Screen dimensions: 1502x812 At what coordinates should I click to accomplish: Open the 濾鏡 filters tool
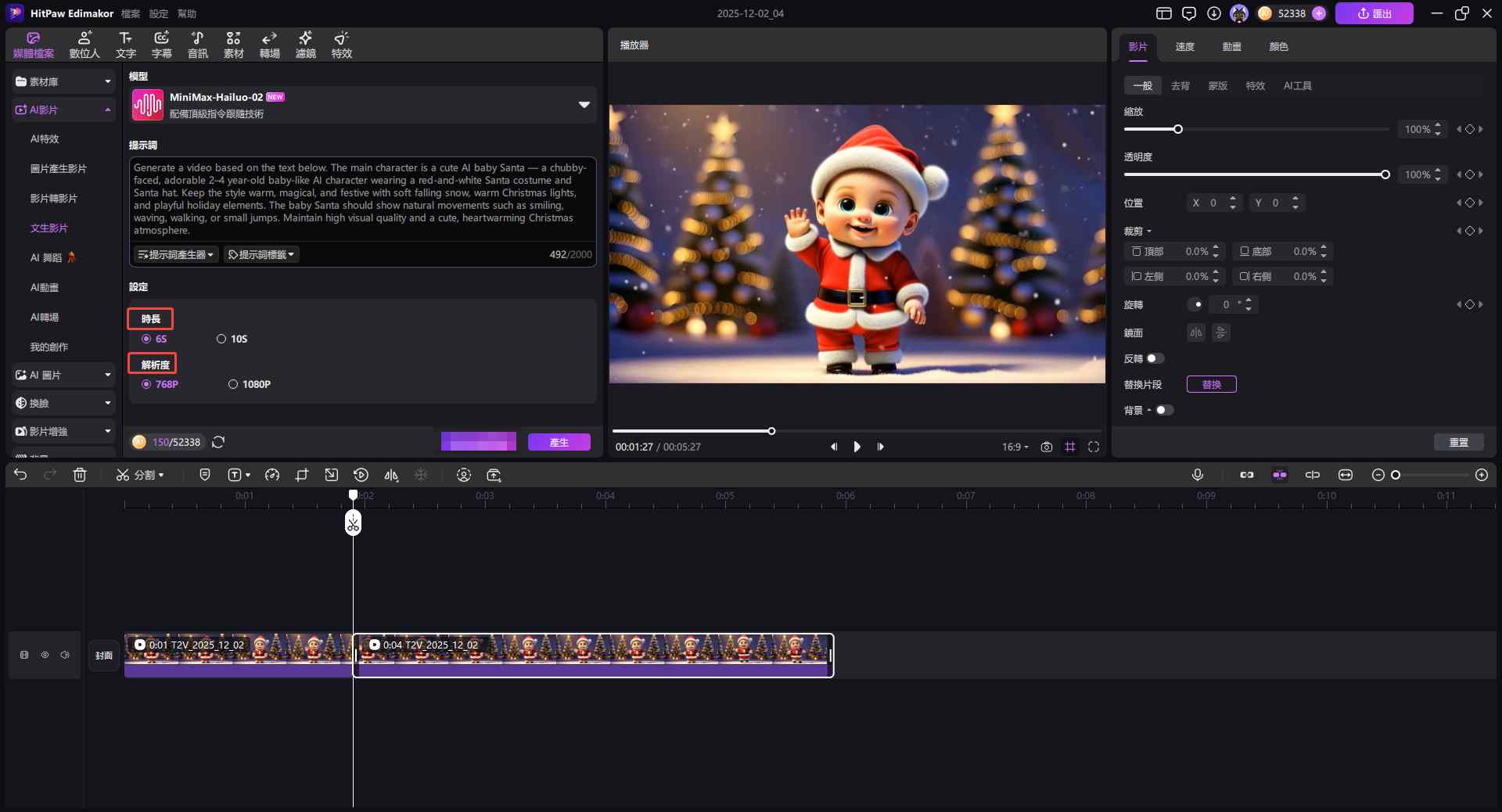(x=305, y=45)
